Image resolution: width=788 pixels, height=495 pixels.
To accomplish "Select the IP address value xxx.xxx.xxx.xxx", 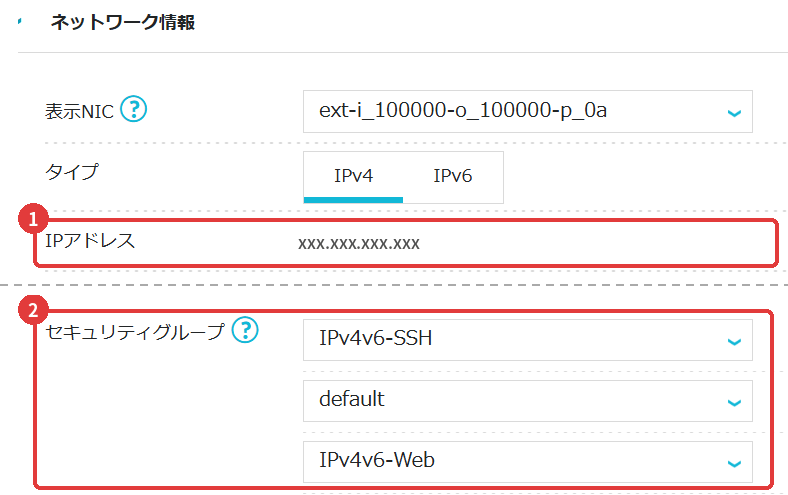I will 359,244.
